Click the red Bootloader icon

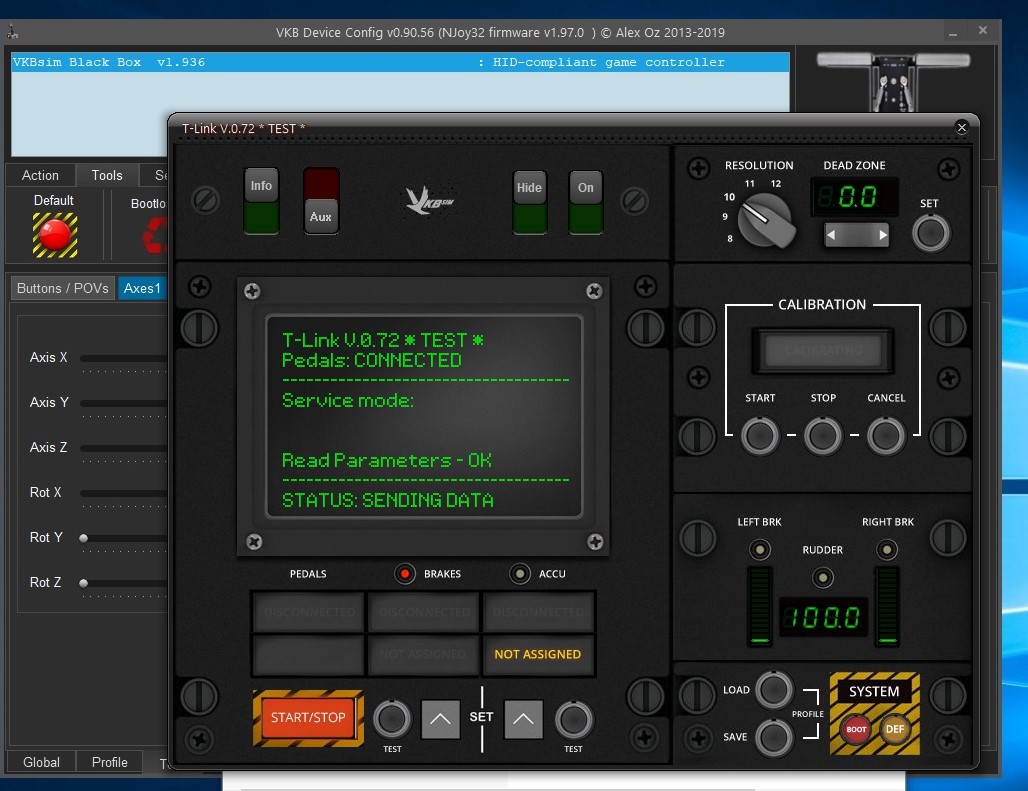155,235
